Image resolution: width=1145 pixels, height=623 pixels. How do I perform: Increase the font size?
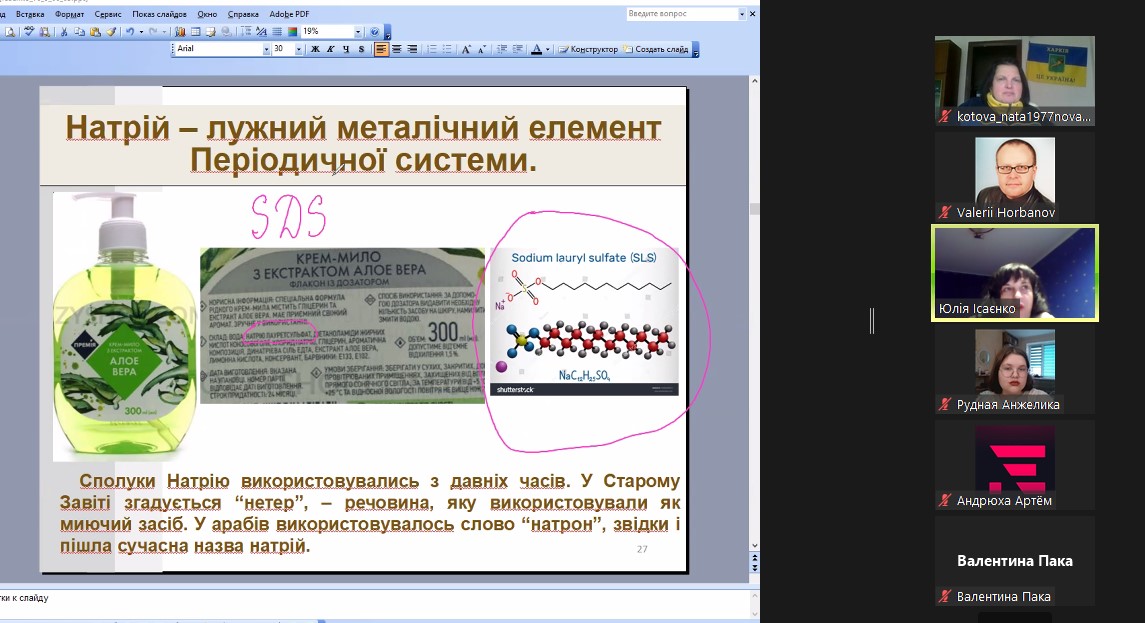[466, 50]
